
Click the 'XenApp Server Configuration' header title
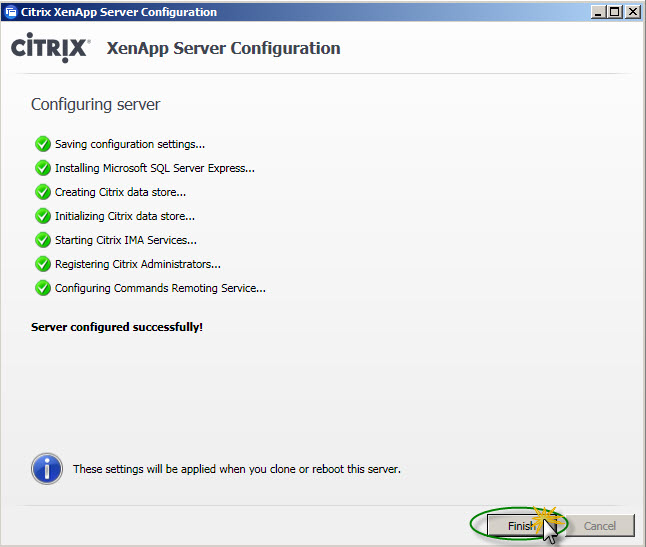[224, 48]
